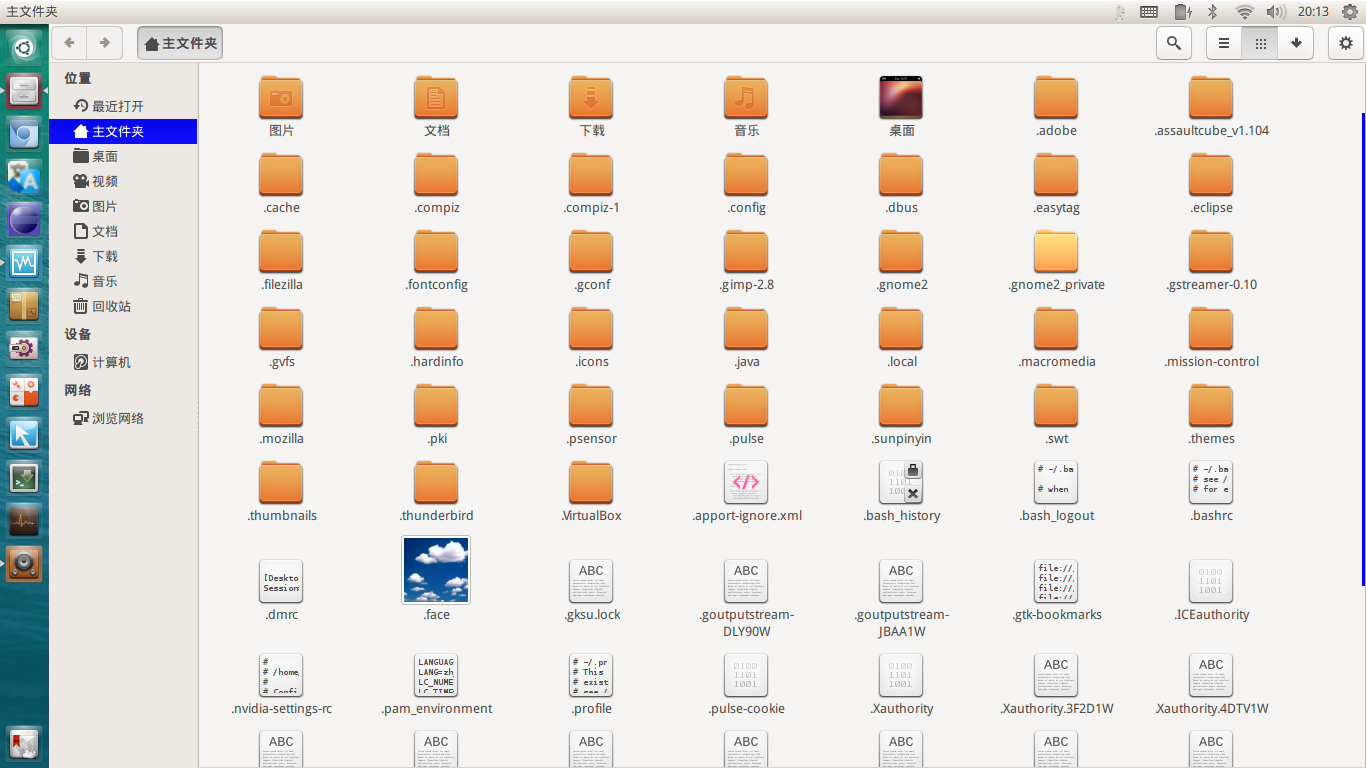Switch to icon grid view
1366x768 pixels.
coord(1260,43)
